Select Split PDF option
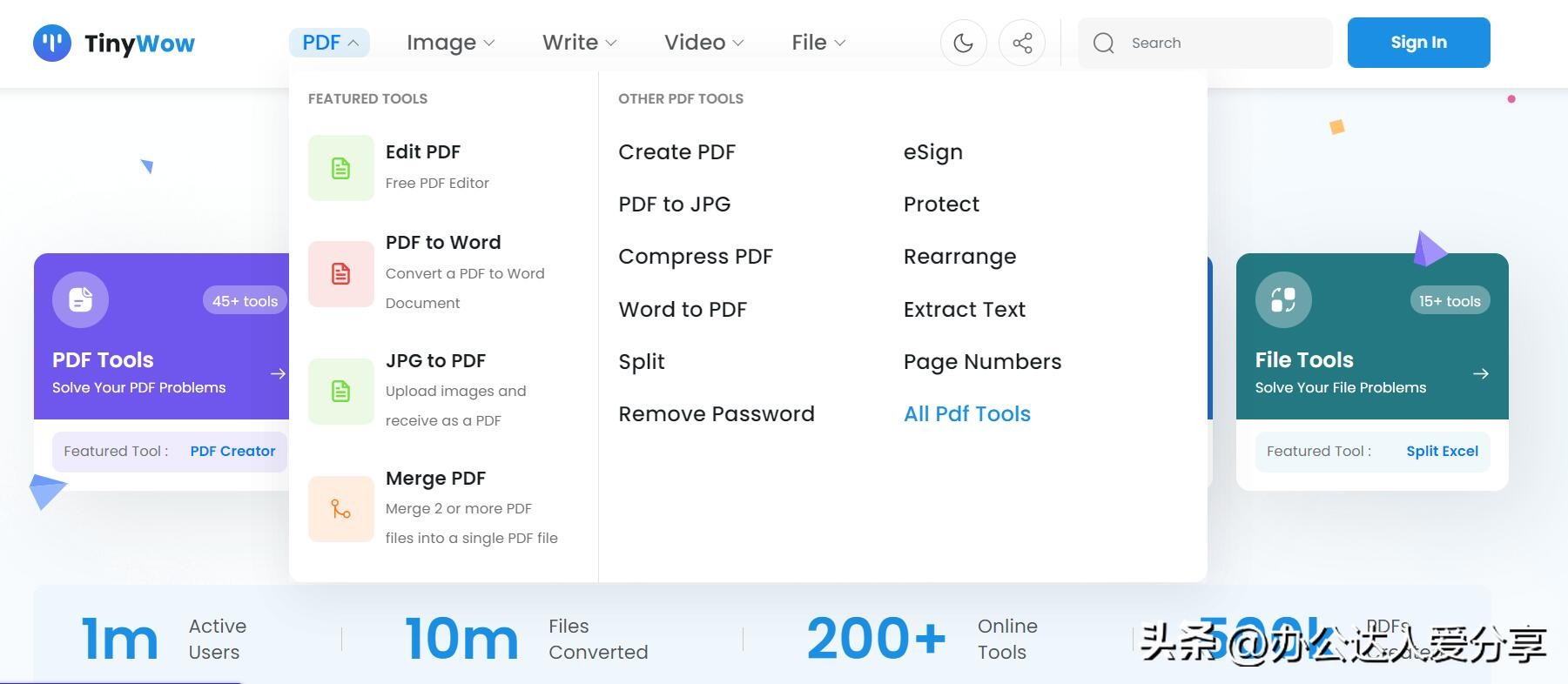The height and width of the screenshot is (684, 1568). tap(642, 362)
